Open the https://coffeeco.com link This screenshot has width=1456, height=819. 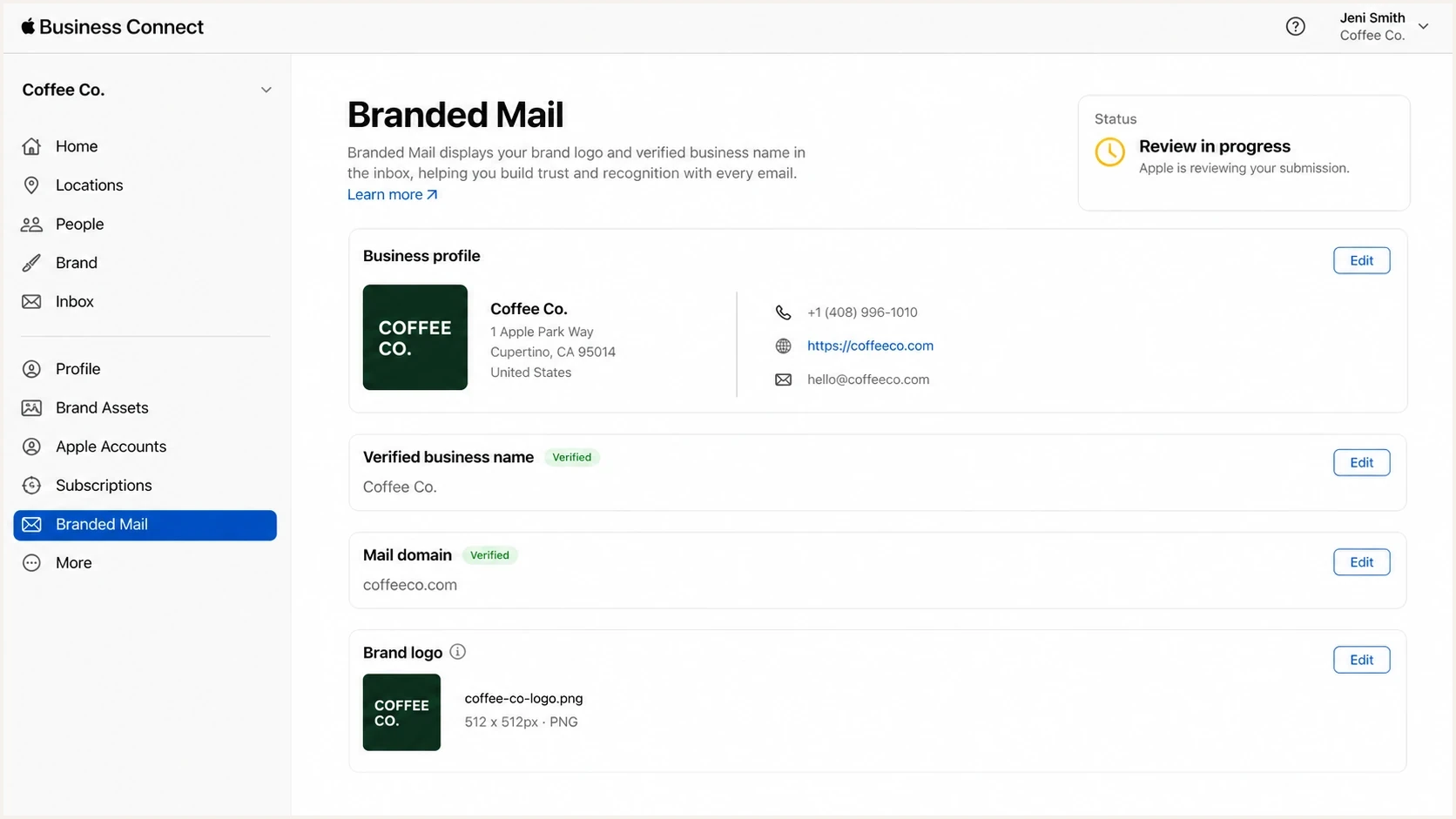pyautogui.click(x=870, y=346)
